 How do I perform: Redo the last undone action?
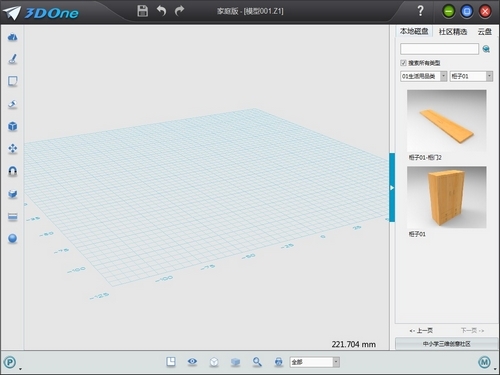179,11
